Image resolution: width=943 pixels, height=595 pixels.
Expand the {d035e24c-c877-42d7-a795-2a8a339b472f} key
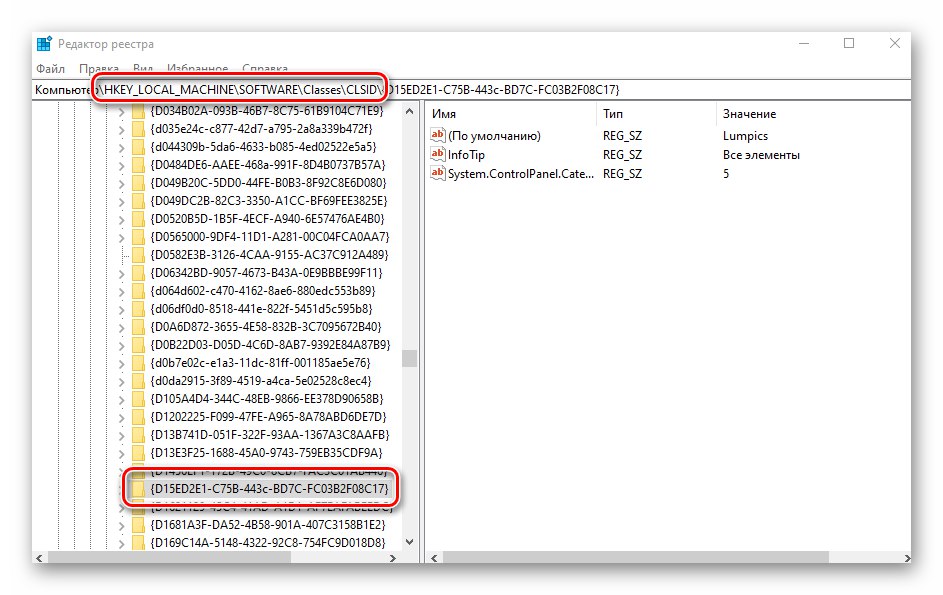pyautogui.click(x=121, y=129)
